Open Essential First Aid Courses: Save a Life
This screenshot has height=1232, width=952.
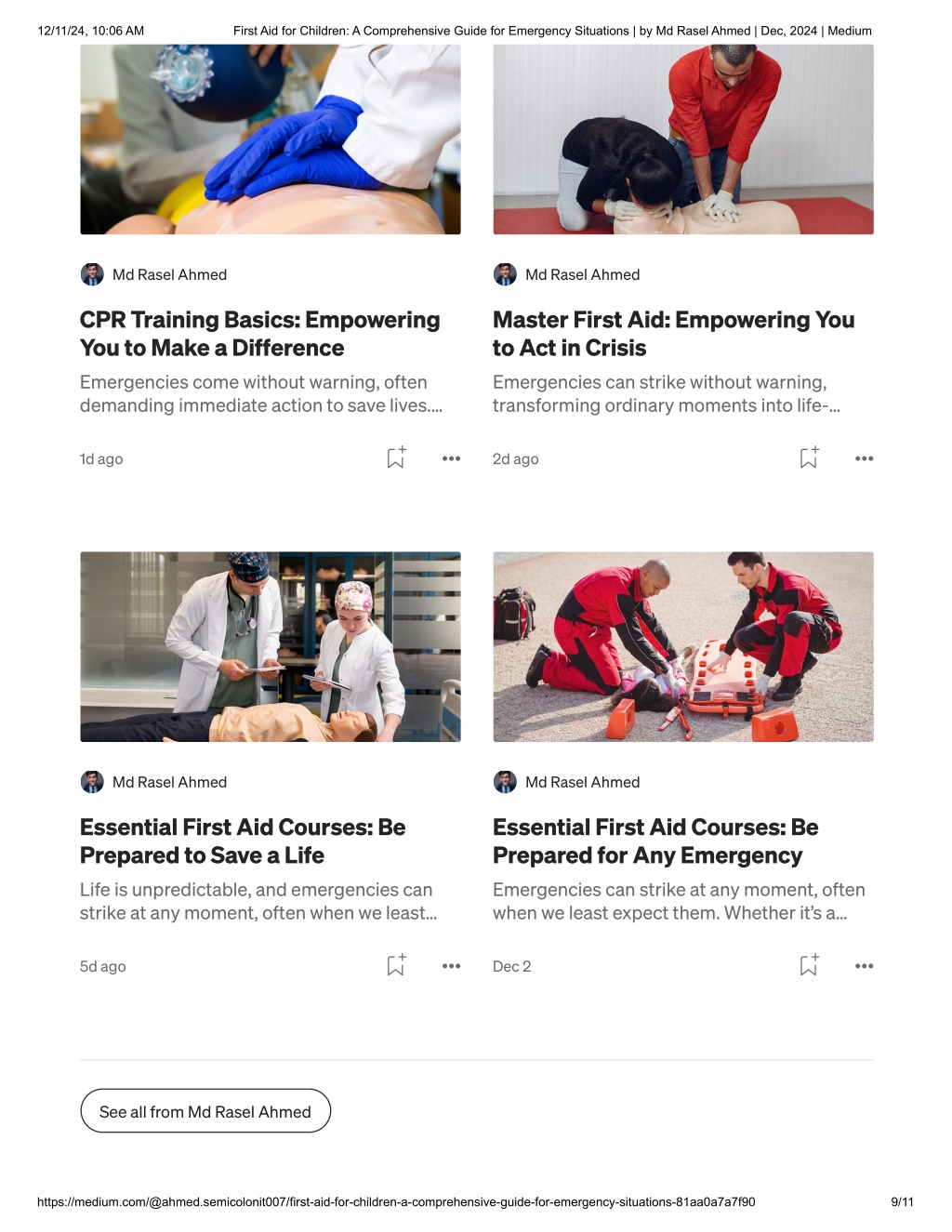click(243, 841)
